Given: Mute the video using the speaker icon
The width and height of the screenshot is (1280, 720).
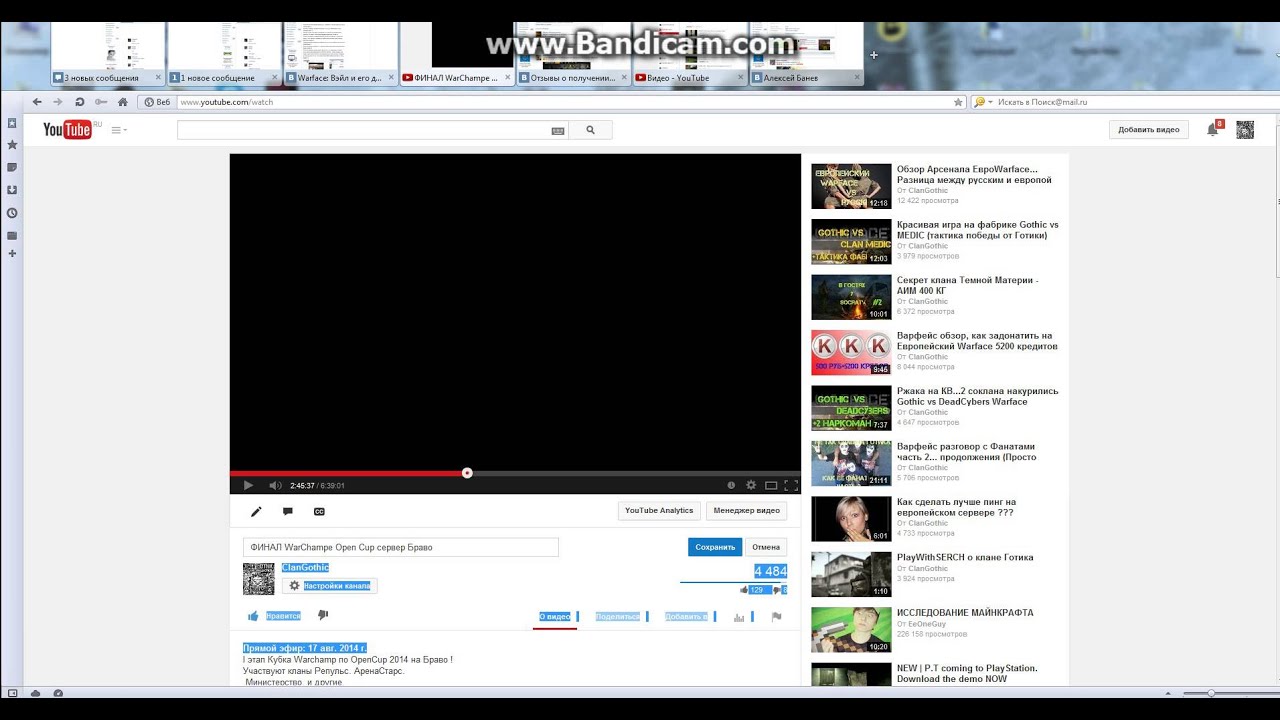Looking at the screenshot, I should [x=275, y=486].
